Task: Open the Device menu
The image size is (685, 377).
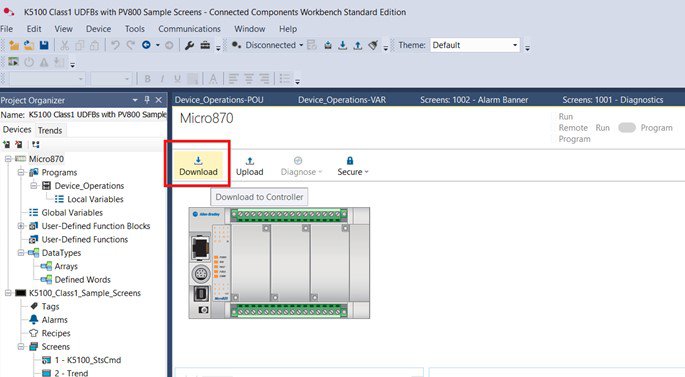Action: [x=98, y=29]
